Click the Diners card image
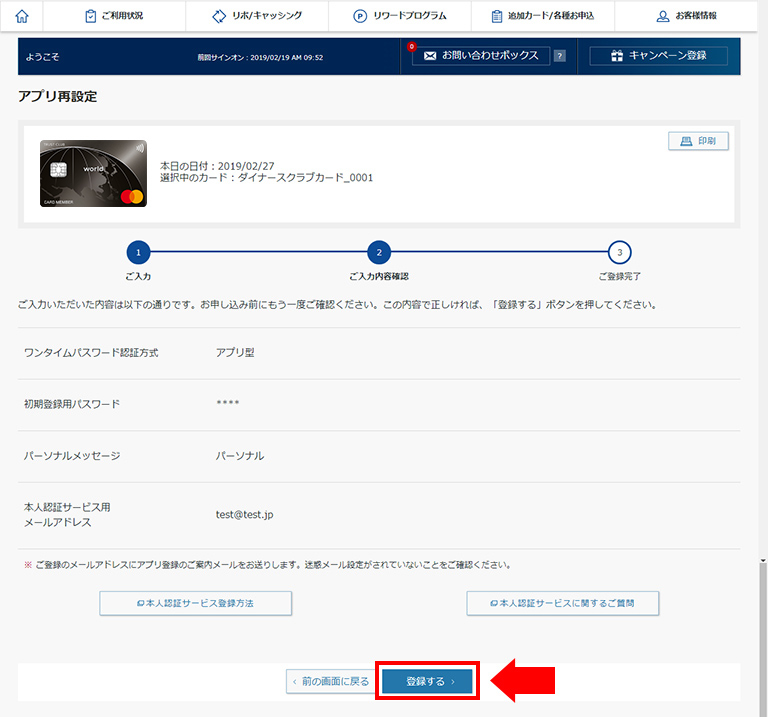768x717 pixels. coord(93,173)
